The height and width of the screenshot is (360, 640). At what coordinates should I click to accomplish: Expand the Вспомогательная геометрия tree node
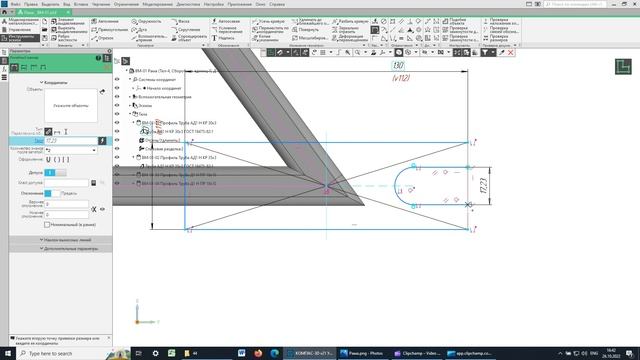(130, 97)
